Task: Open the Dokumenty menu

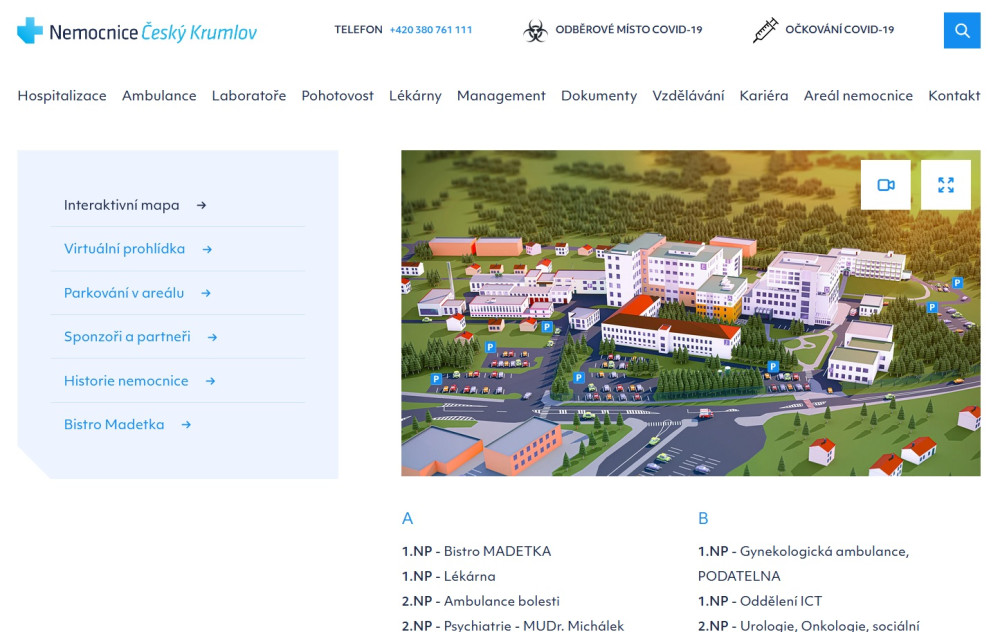Action: pos(599,96)
